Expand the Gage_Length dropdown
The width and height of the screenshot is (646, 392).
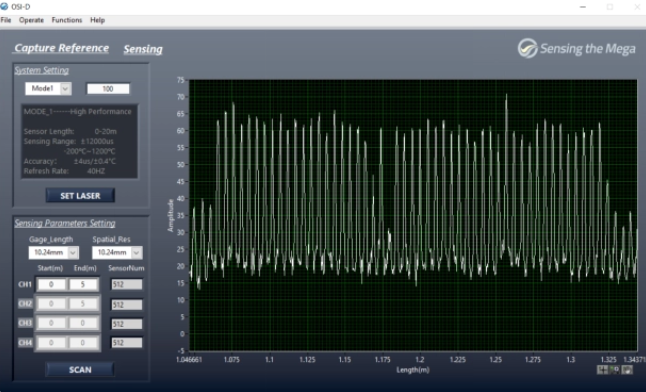[x=53, y=252]
